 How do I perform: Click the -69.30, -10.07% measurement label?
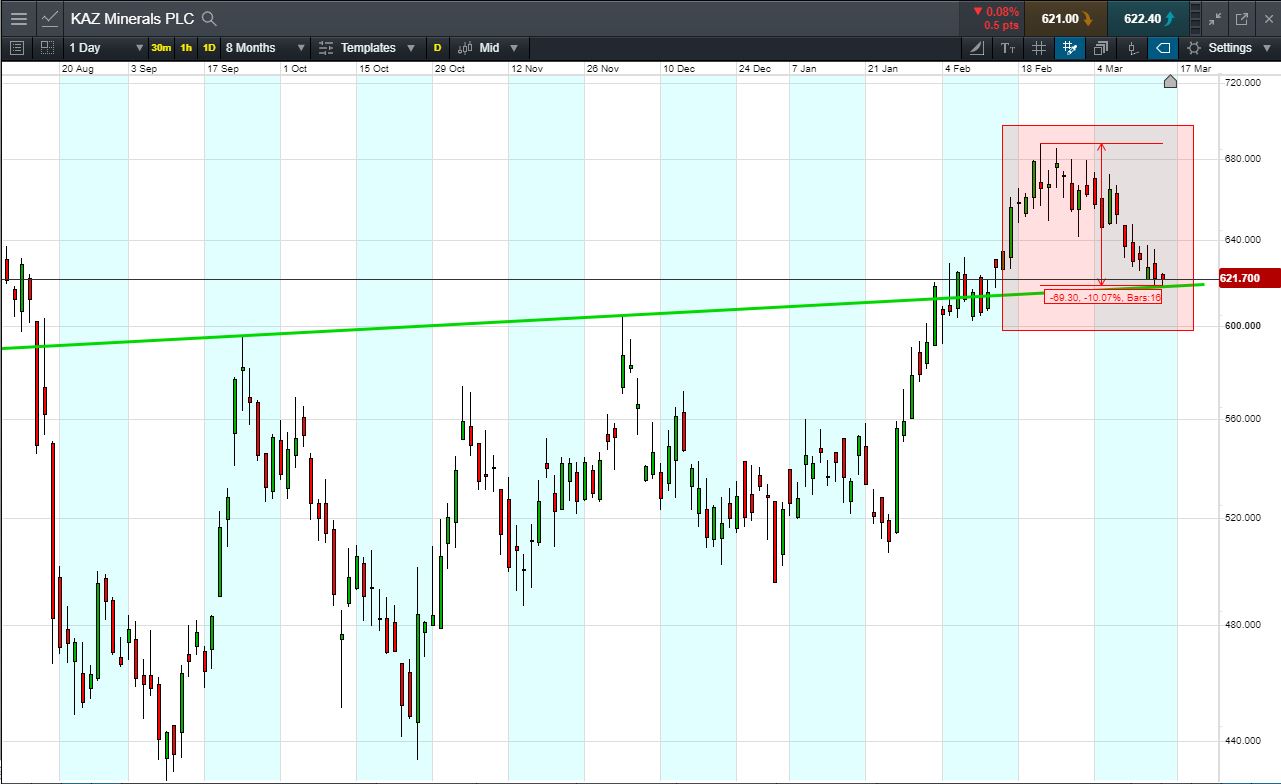coord(1103,298)
